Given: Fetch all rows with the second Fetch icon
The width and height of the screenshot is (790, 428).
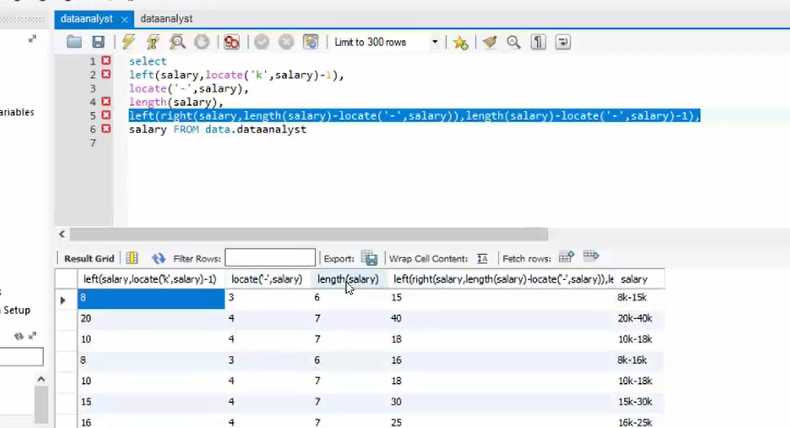Looking at the screenshot, I should [590, 256].
